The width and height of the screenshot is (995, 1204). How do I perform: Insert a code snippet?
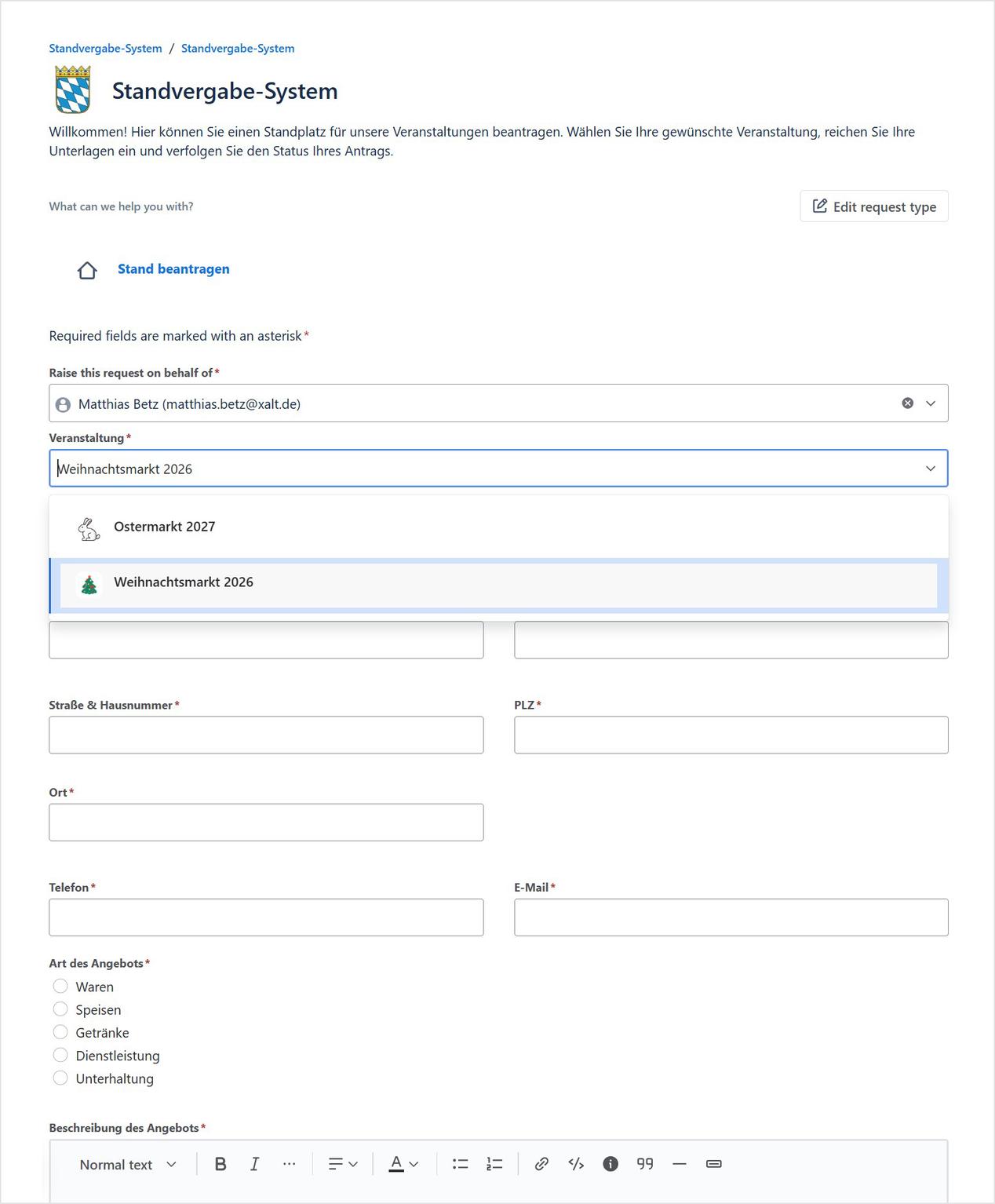click(x=576, y=1164)
